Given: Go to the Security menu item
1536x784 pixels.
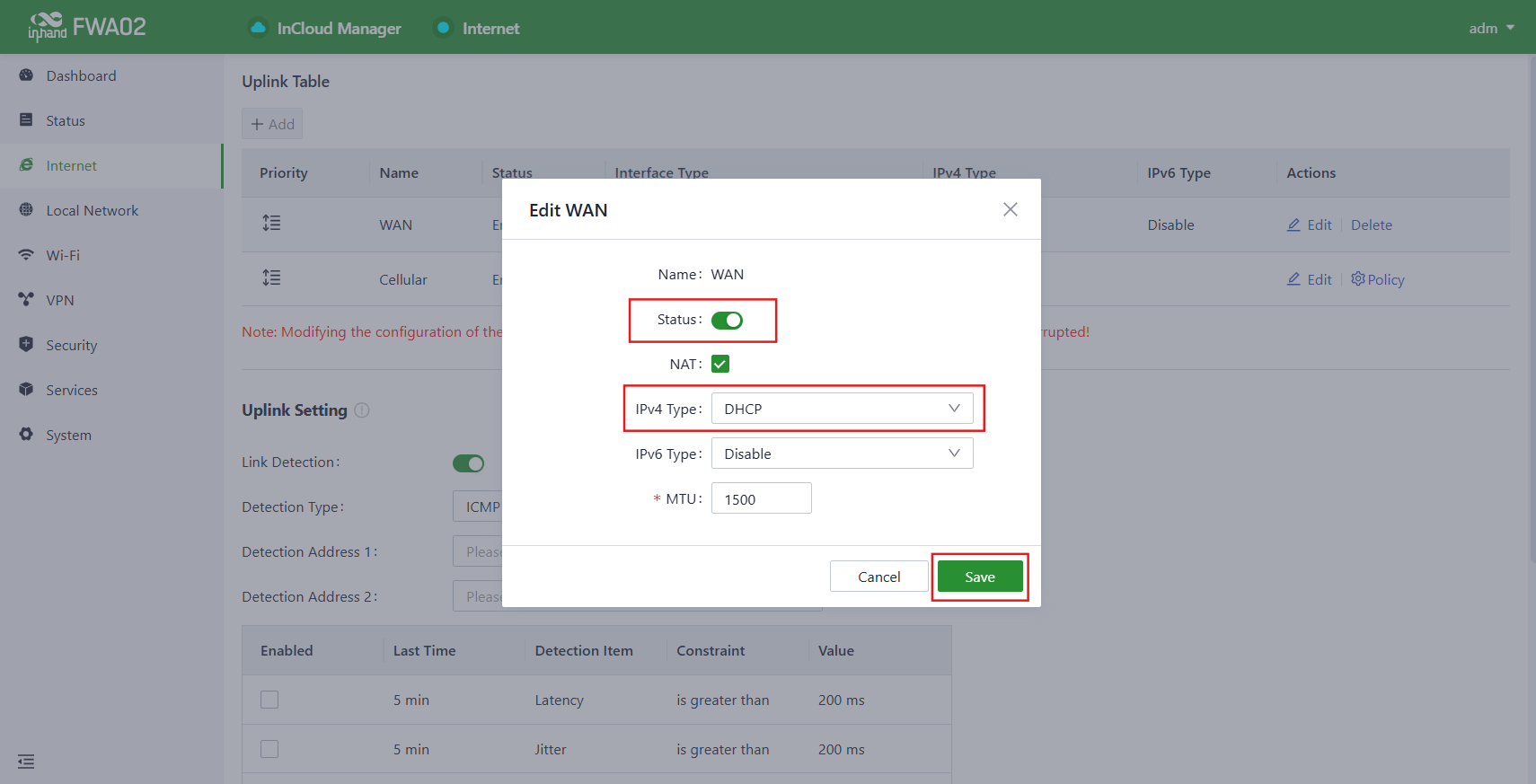Looking at the screenshot, I should point(111,345).
